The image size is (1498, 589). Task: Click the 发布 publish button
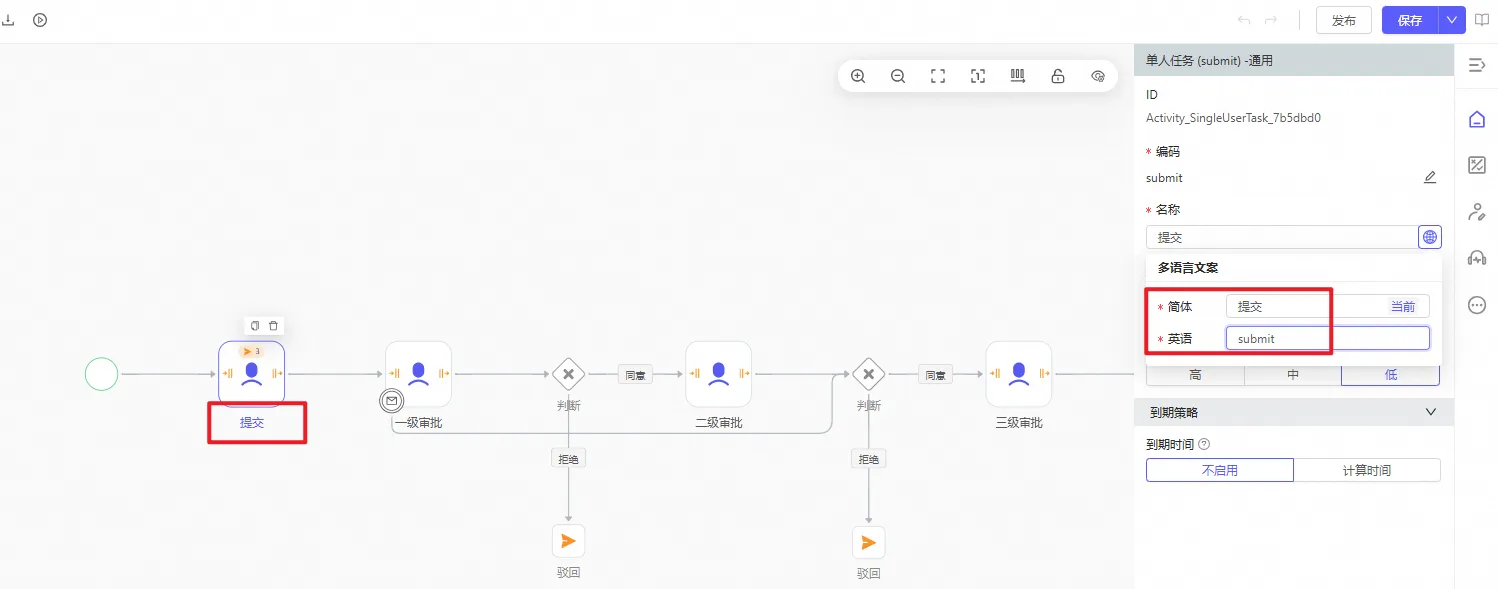1344,20
